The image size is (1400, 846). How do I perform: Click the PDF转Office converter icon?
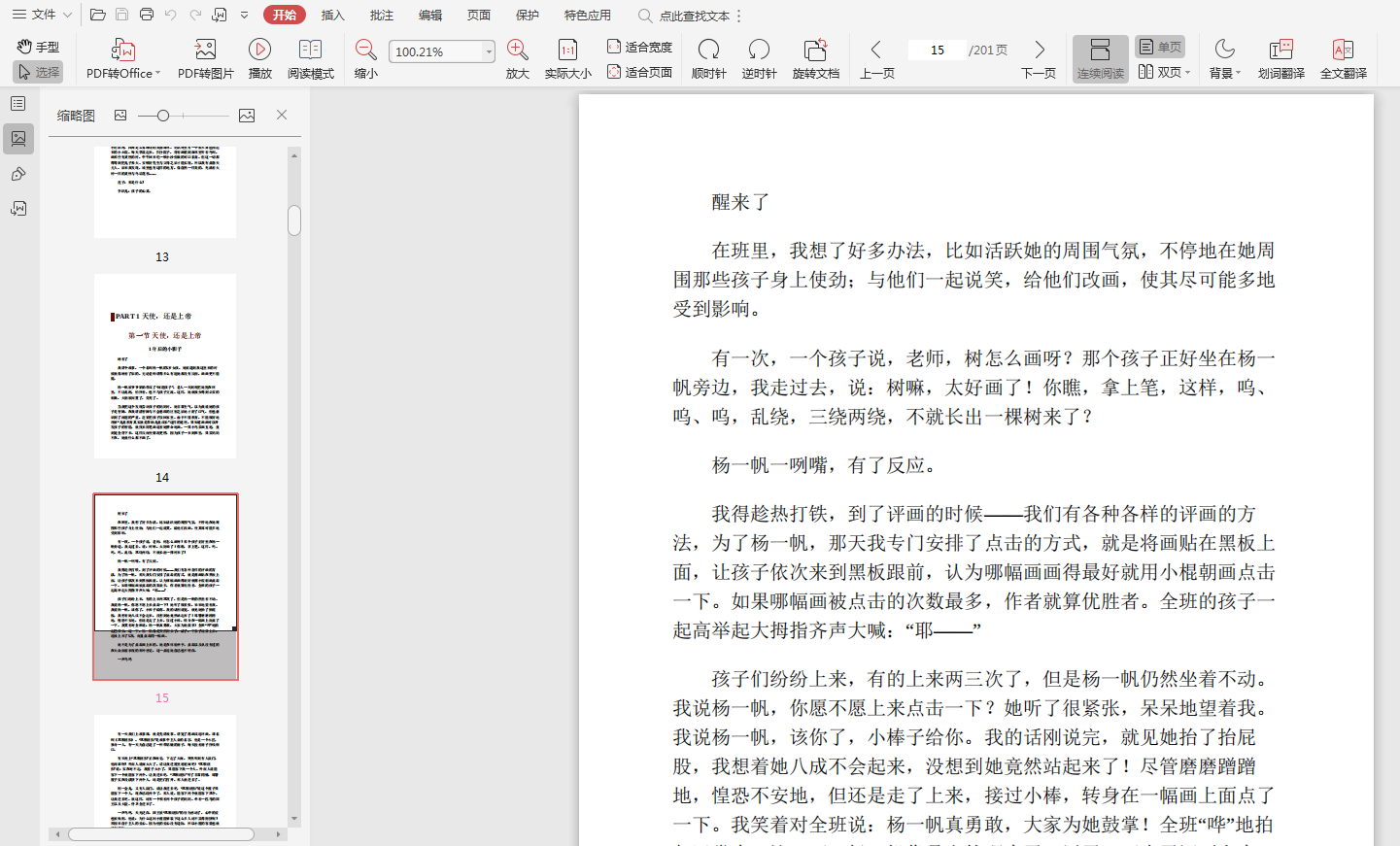point(122,50)
